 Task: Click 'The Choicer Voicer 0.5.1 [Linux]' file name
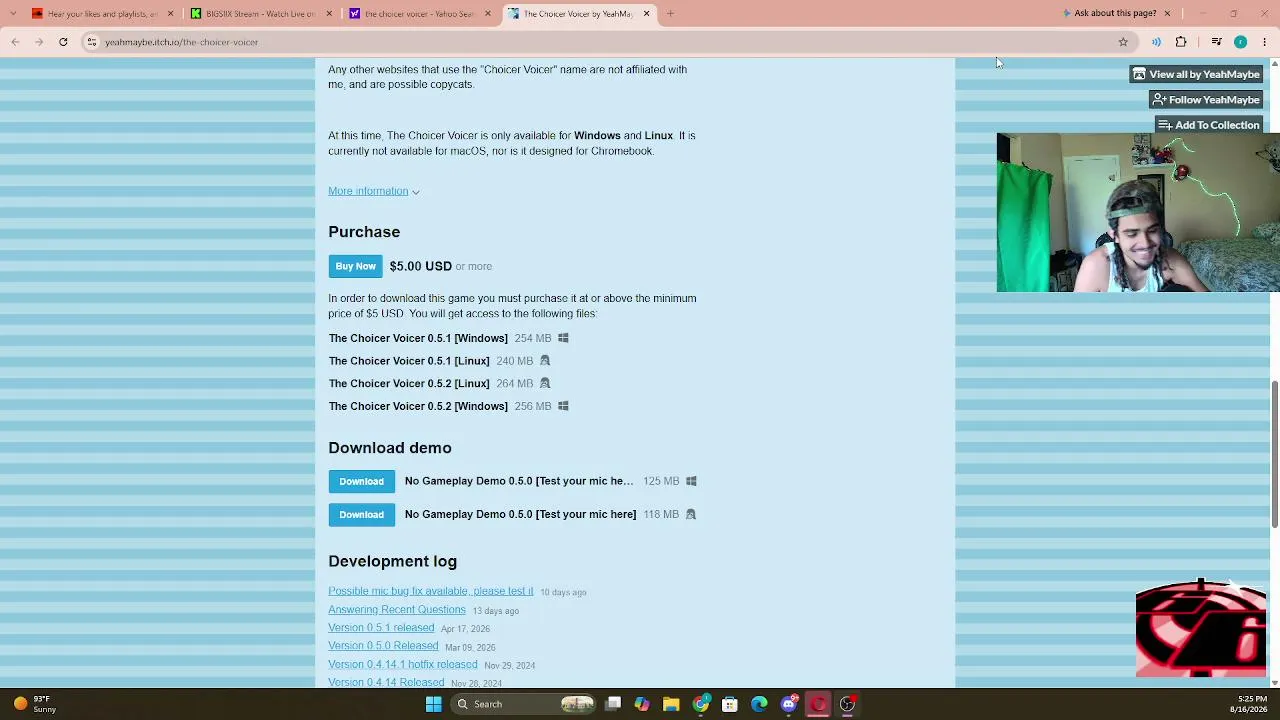pyautogui.click(x=409, y=361)
